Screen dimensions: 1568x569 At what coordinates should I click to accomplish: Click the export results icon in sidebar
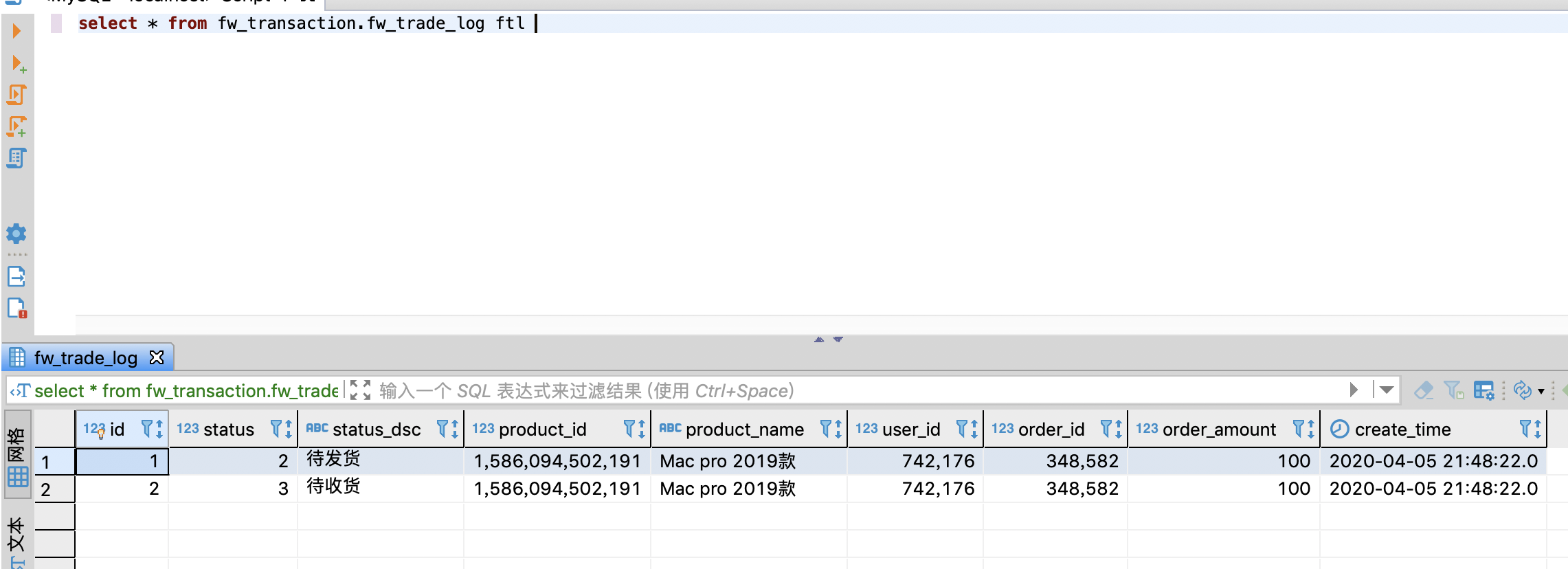(x=16, y=276)
